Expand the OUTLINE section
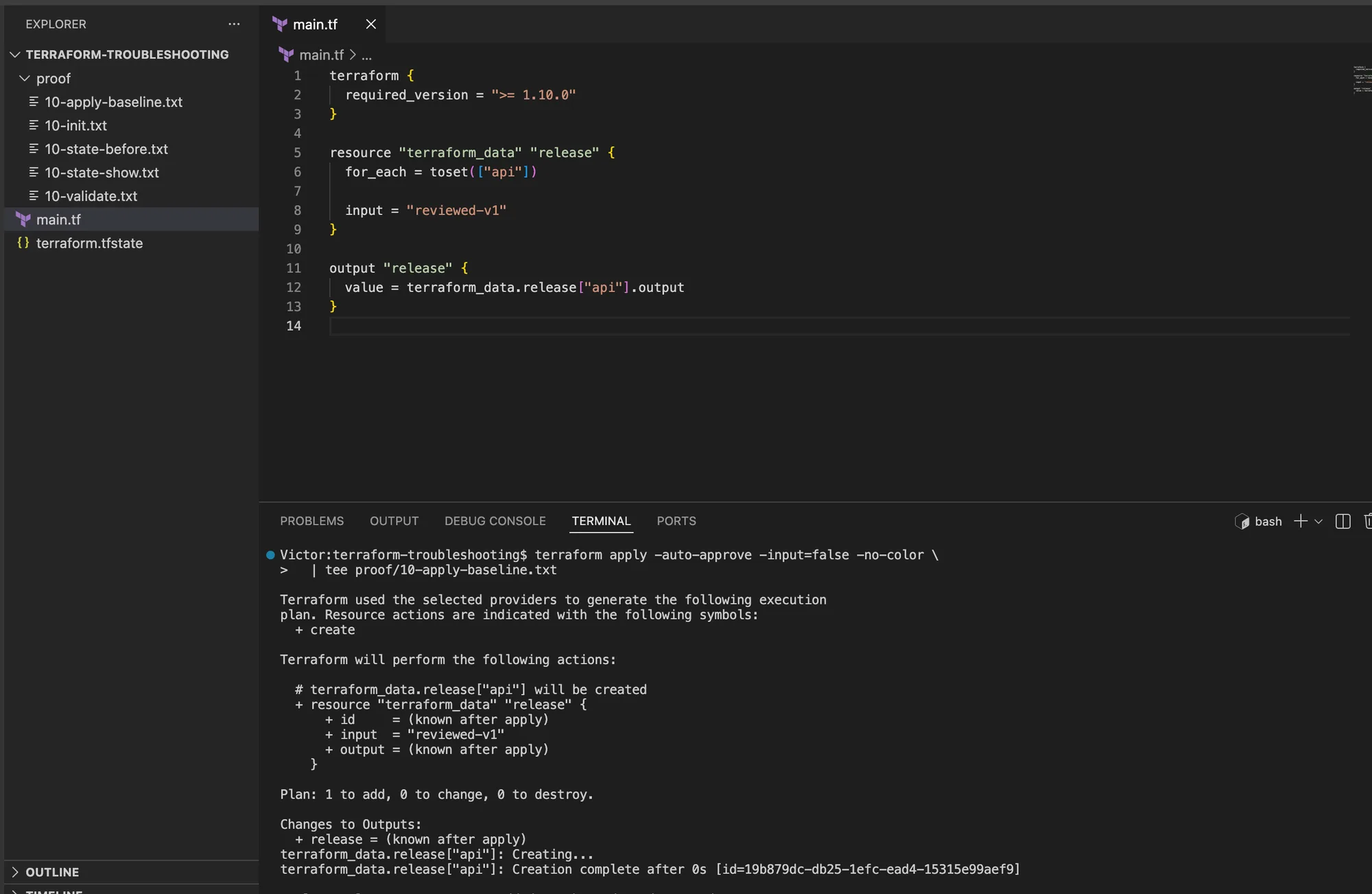The width and height of the screenshot is (1372, 894). click(52, 872)
